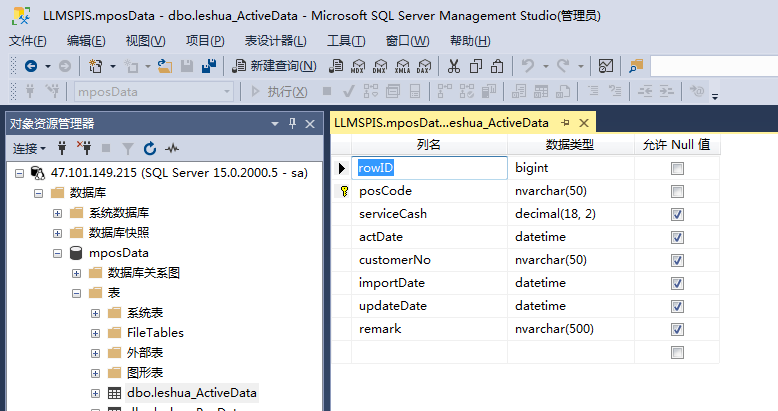The height and width of the screenshot is (411, 778).
Task: Click the filter funnel icon in Object Explorer
Action: click(128, 148)
